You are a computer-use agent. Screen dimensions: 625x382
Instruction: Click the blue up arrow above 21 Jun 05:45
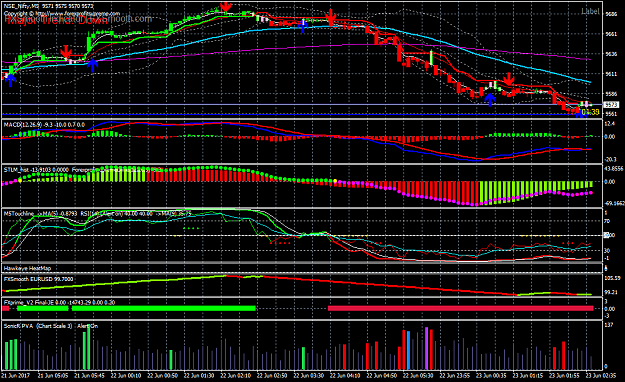click(x=92, y=65)
